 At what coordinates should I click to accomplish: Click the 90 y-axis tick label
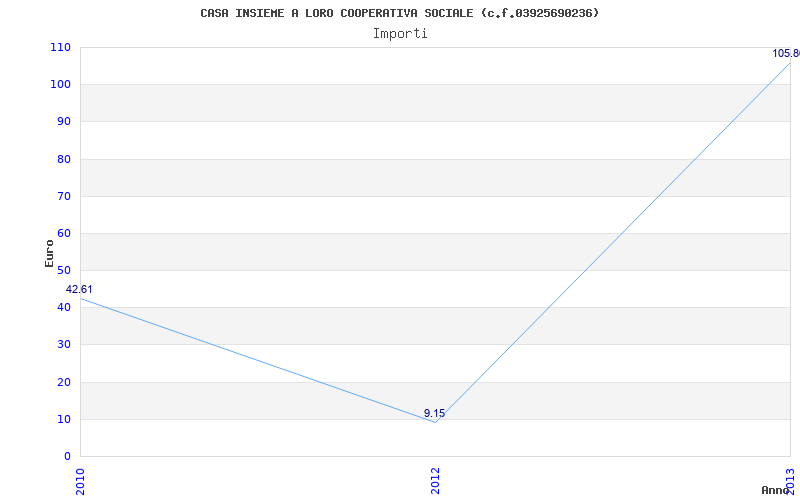point(64,122)
